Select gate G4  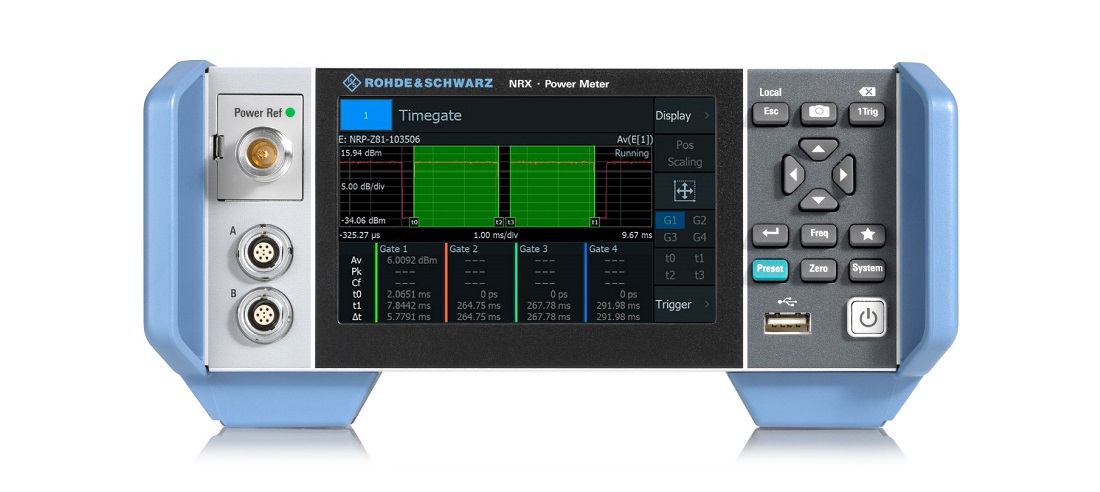699,237
